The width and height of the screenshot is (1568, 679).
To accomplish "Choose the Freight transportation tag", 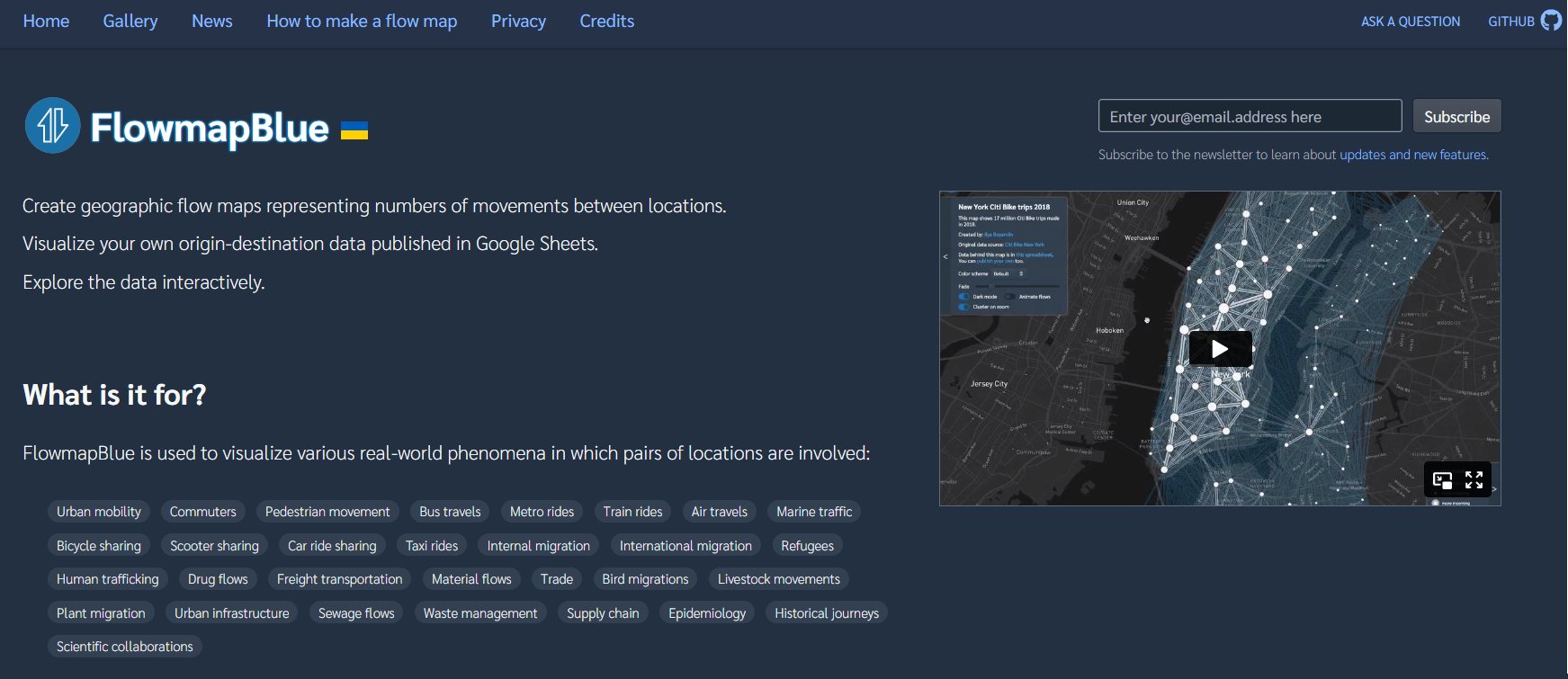I will tap(340, 579).
